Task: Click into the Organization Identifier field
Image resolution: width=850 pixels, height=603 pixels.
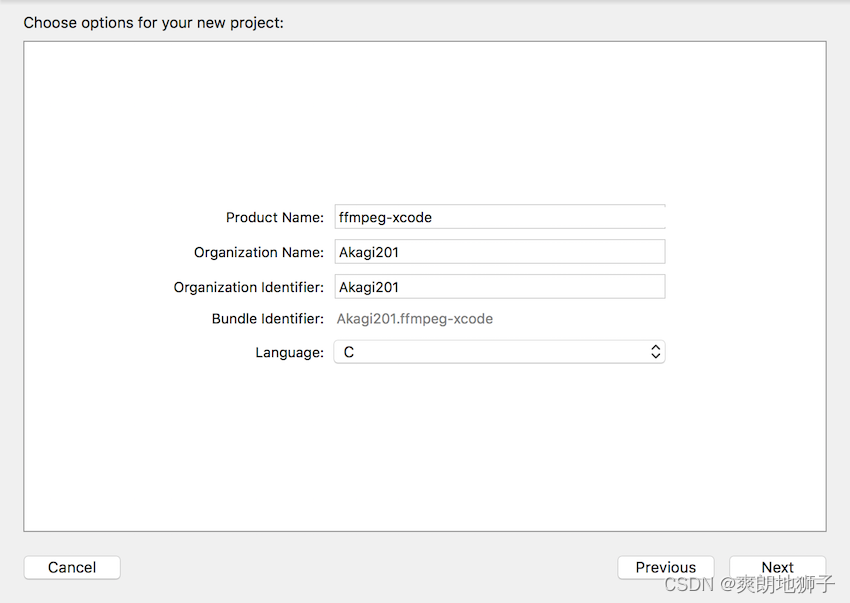Action: (500, 286)
